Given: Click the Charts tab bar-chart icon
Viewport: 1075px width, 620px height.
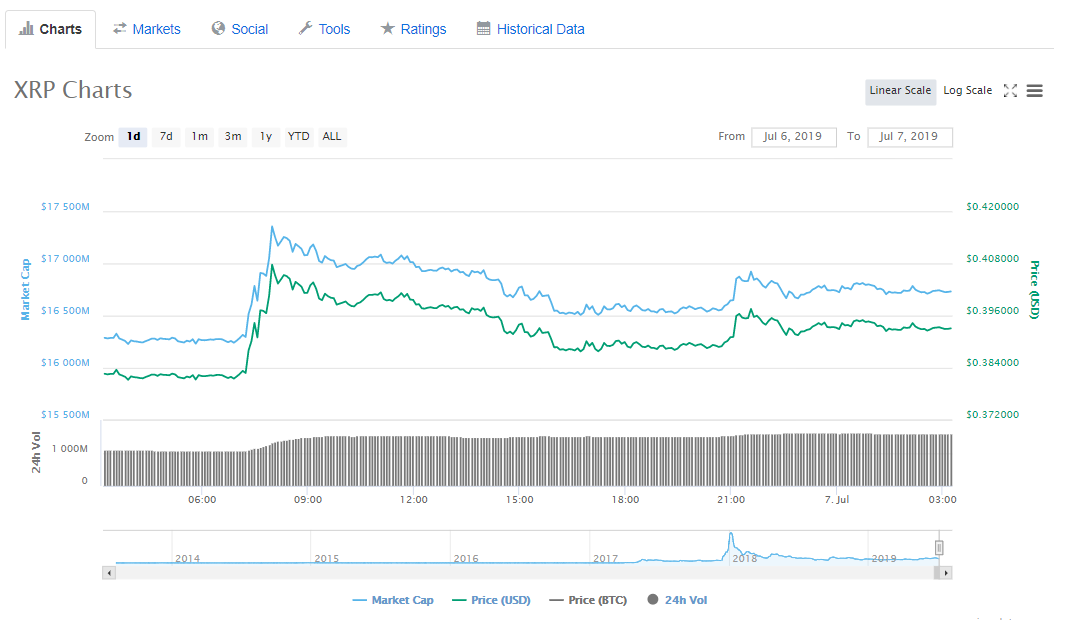Looking at the screenshot, I should pos(26,29).
